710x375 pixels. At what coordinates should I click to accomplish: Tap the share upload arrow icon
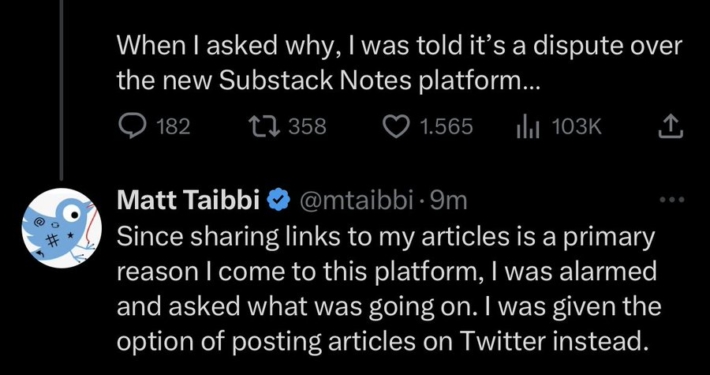point(670,126)
